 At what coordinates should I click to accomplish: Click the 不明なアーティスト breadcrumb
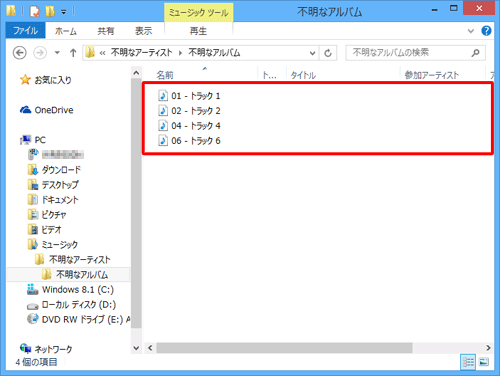pyautogui.click(x=141, y=53)
